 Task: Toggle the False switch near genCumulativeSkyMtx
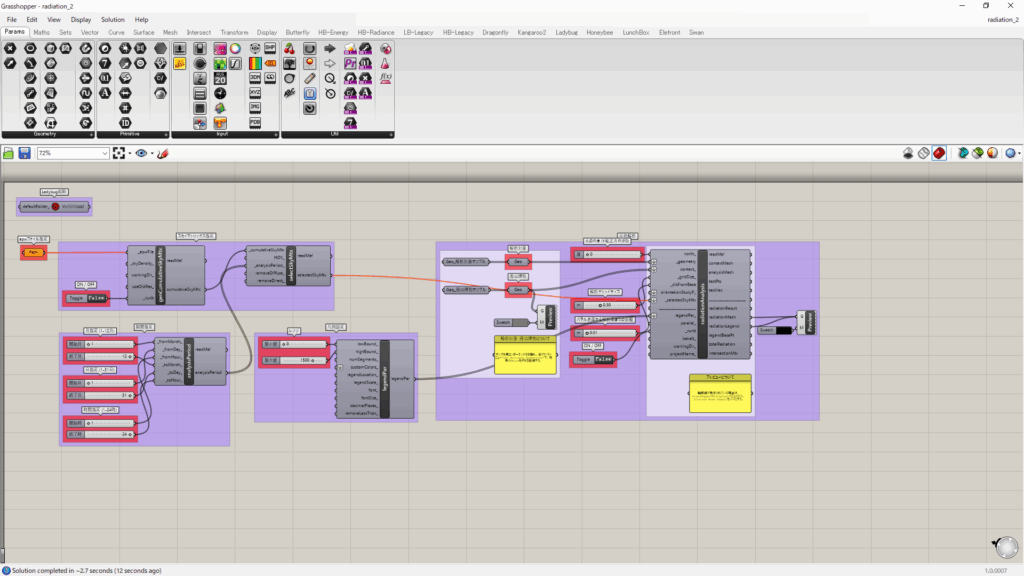point(96,298)
